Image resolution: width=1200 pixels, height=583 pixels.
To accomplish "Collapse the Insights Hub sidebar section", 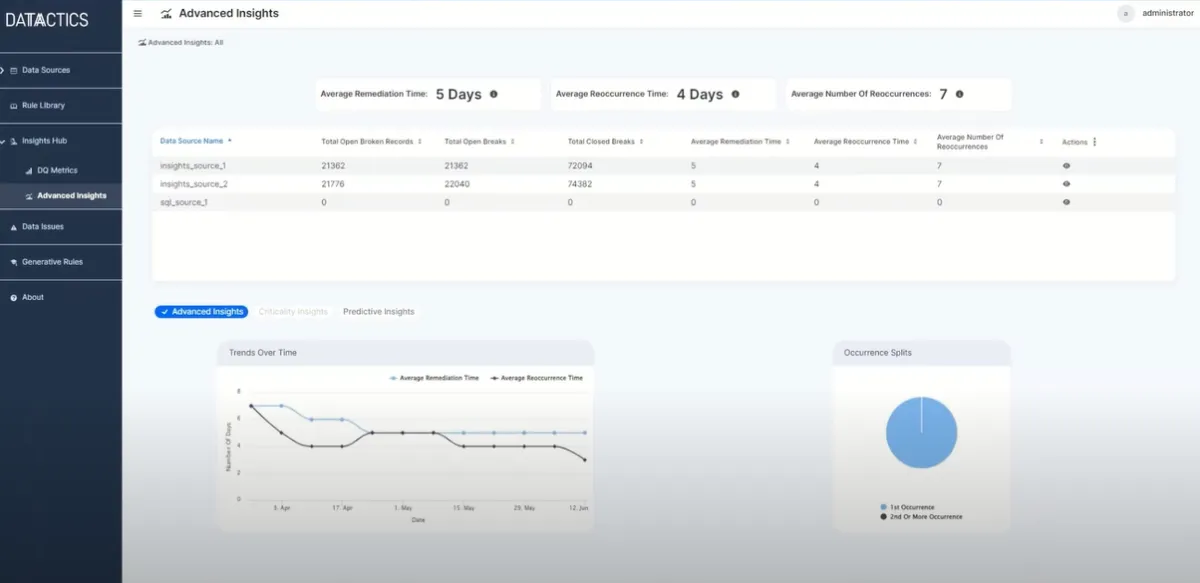I will coord(44,141).
